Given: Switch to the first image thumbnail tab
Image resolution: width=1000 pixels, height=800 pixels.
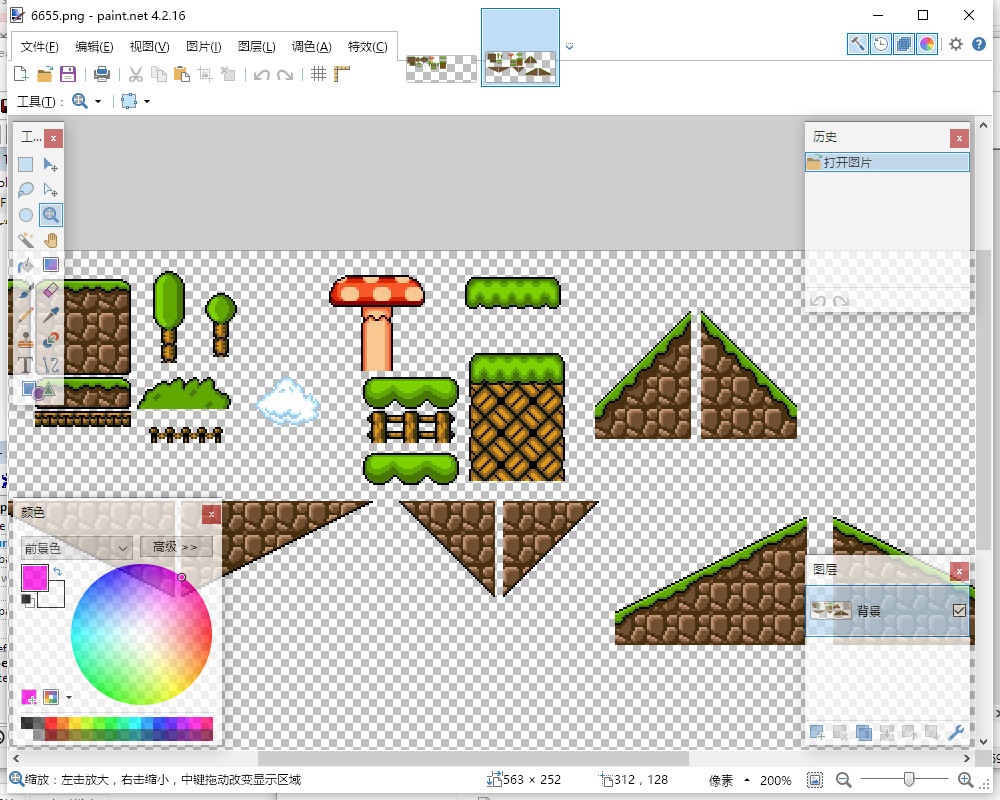Looking at the screenshot, I should tap(441, 69).
